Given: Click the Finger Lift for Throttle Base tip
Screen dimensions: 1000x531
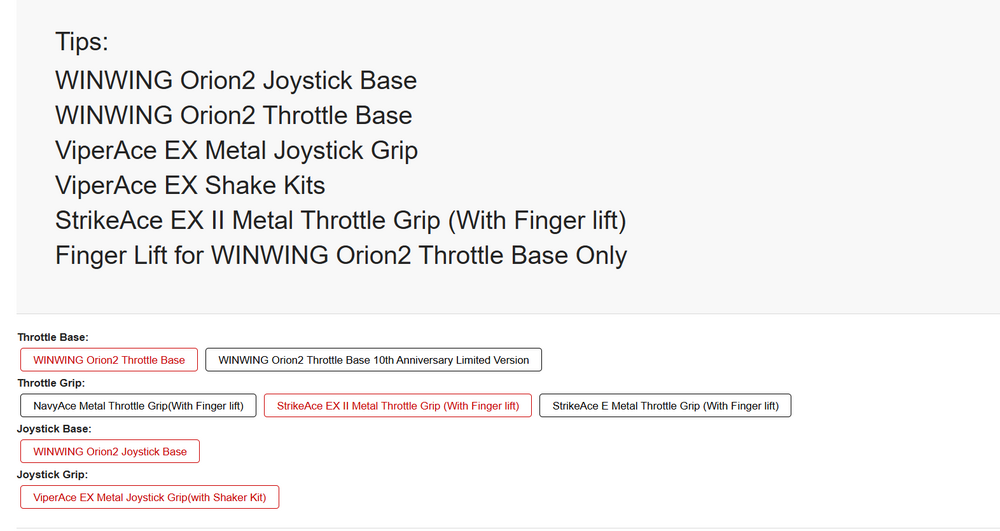Looking at the screenshot, I should 340,255.
